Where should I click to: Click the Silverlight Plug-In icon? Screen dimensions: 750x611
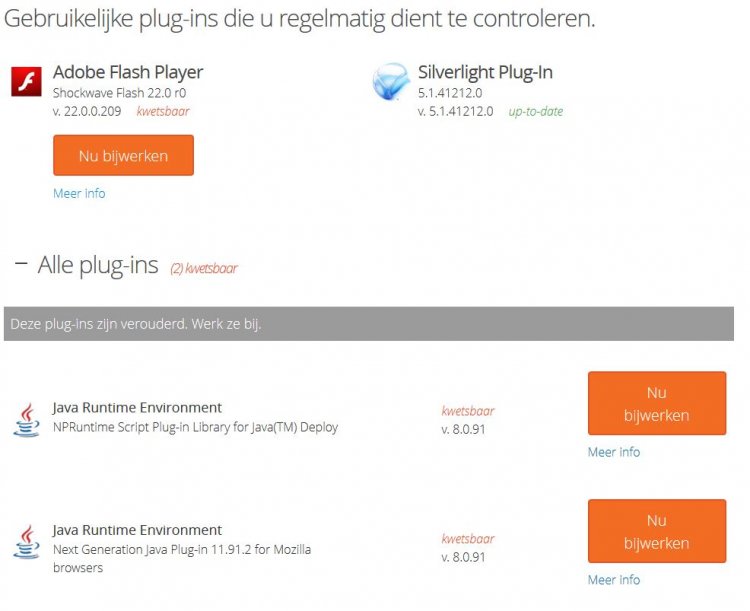(390, 82)
